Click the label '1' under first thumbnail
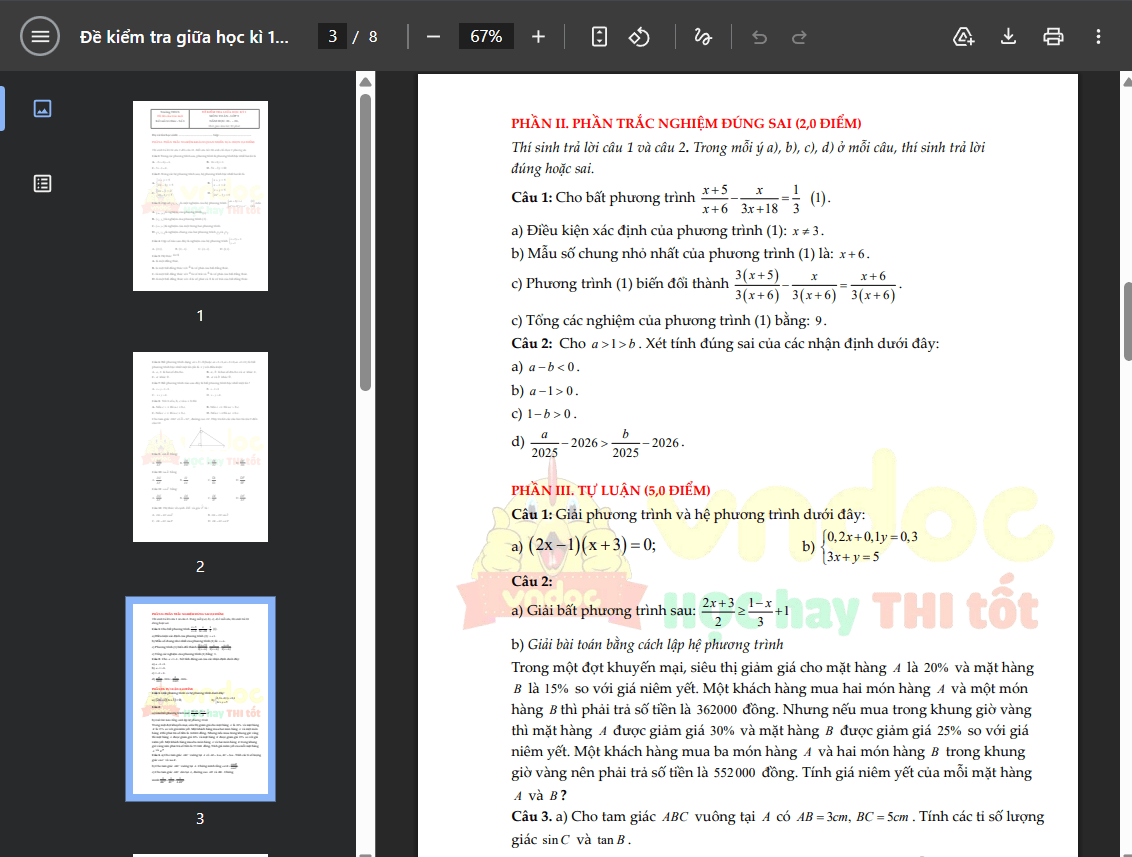Image resolution: width=1132 pixels, height=857 pixels. pos(200,316)
